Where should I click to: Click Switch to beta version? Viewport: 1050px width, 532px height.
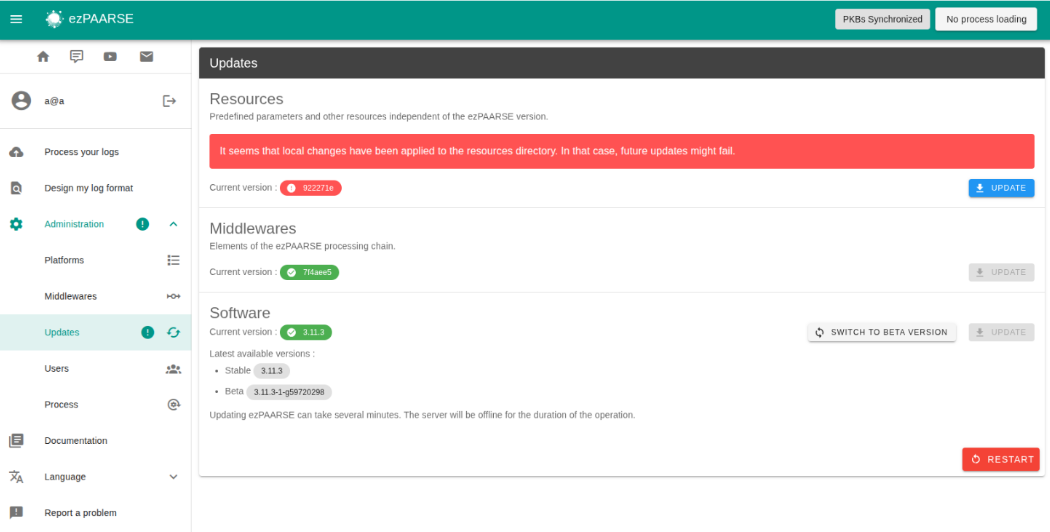coord(882,332)
